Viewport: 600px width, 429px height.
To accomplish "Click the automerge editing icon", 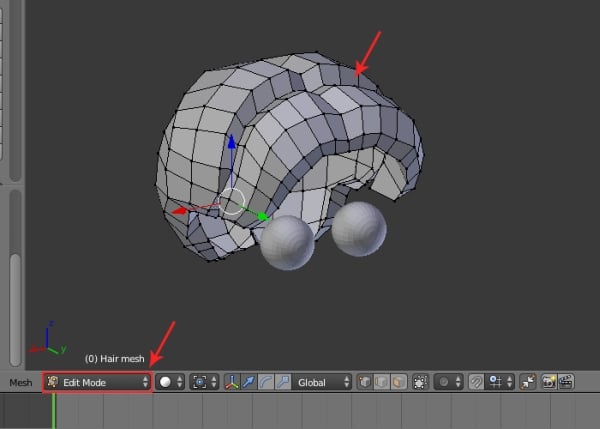I will [529, 382].
